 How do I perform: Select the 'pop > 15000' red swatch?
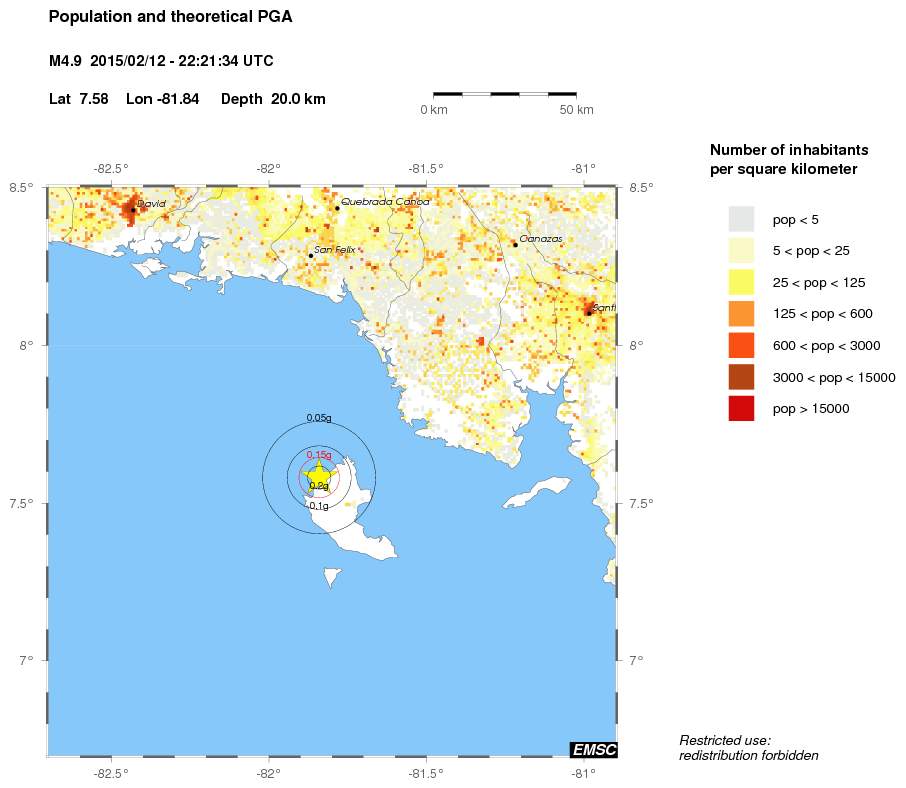click(x=741, y=408)
